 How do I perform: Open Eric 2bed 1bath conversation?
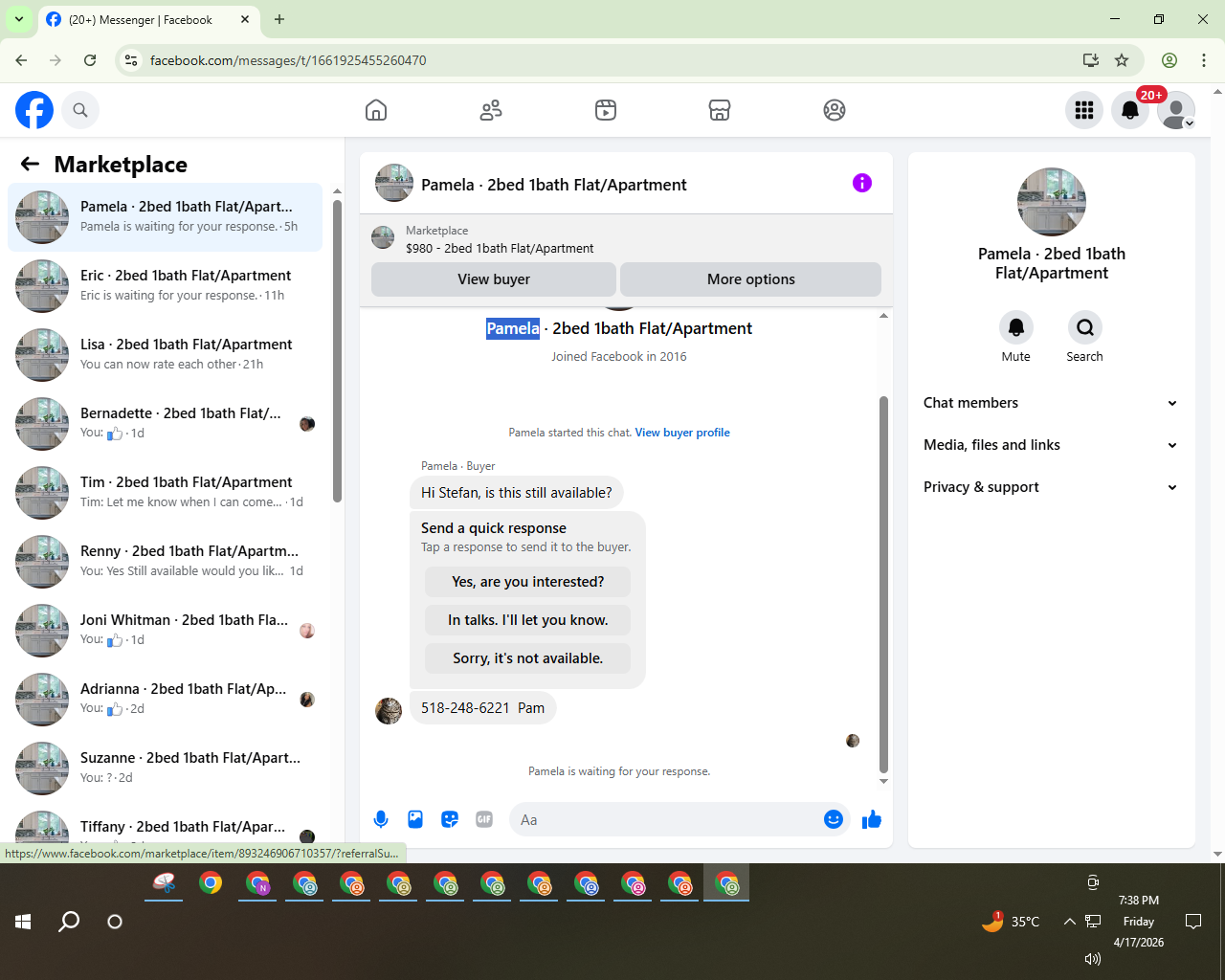tap(165, 286)
